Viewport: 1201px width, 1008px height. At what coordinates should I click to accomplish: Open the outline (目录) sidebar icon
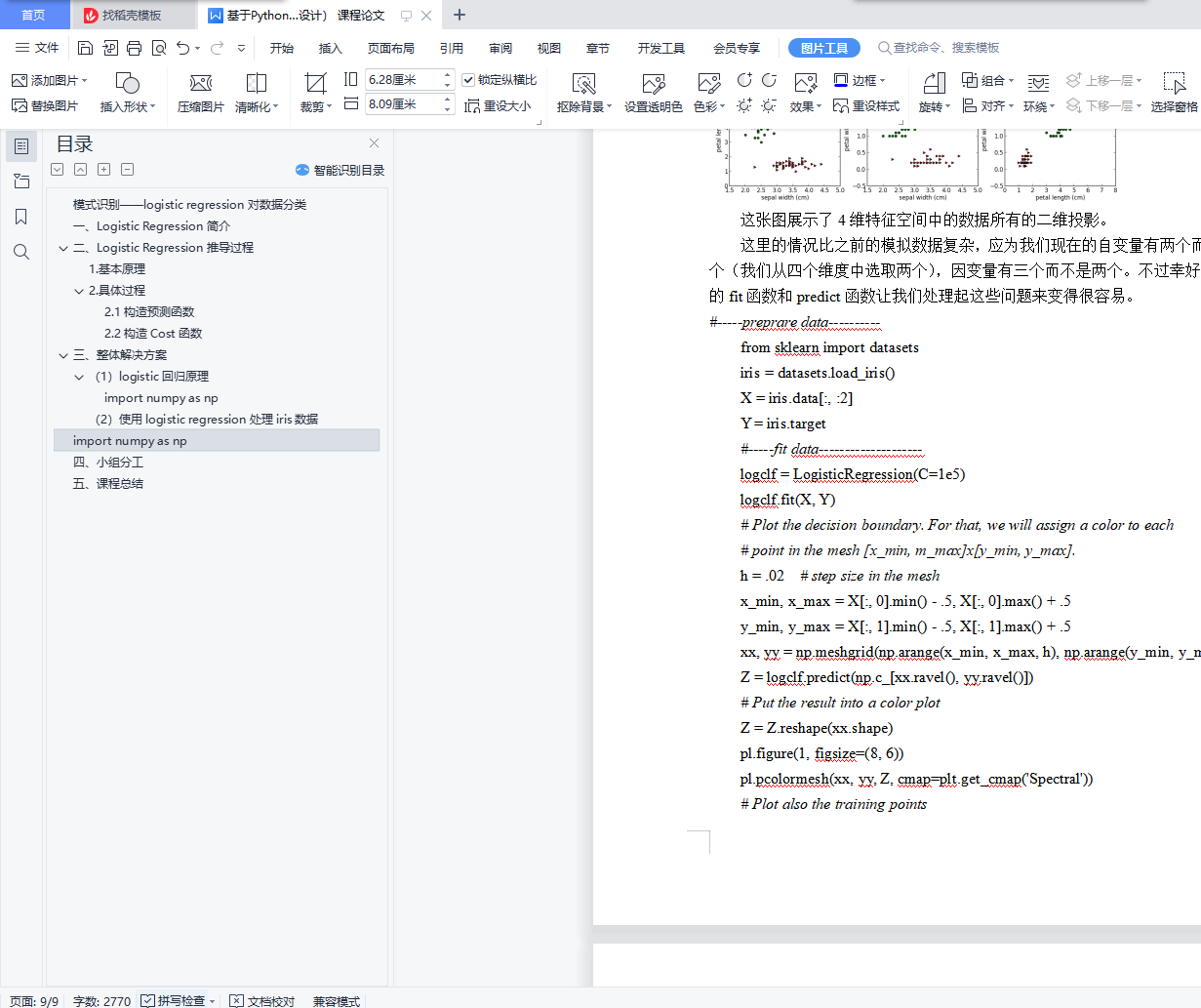pos(21,146)
